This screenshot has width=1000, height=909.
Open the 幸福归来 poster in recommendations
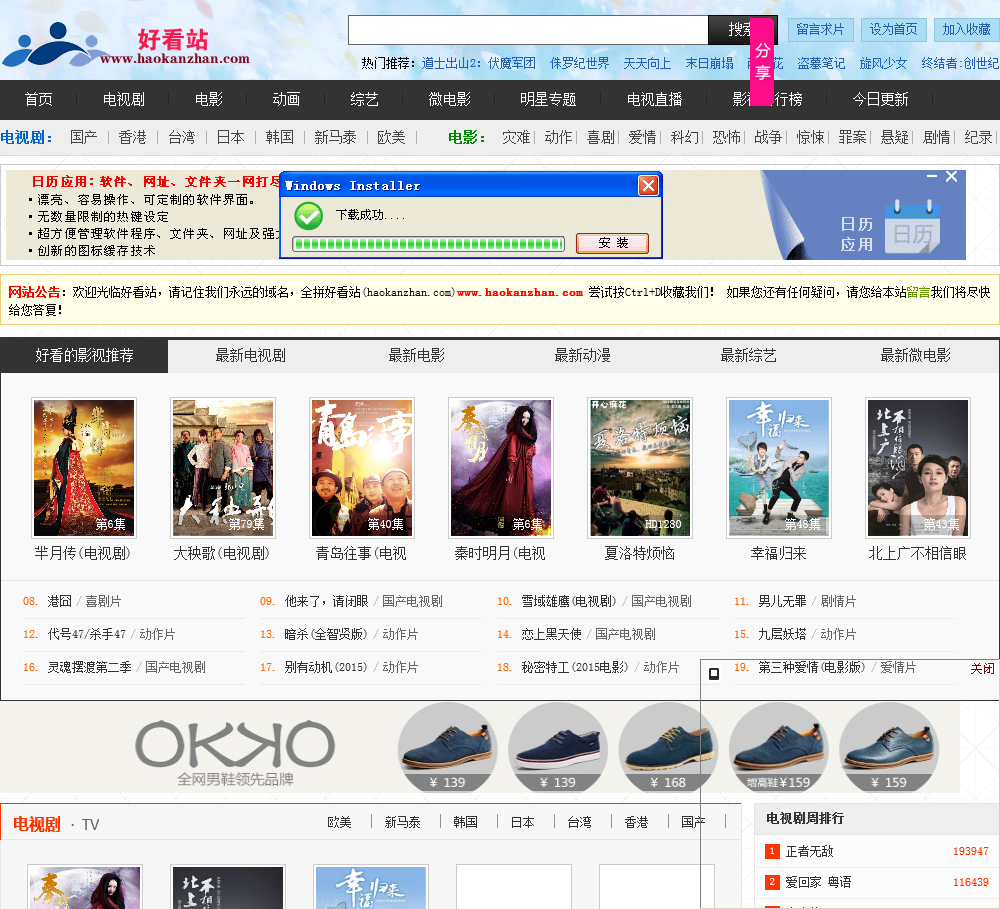click(779, 468)
